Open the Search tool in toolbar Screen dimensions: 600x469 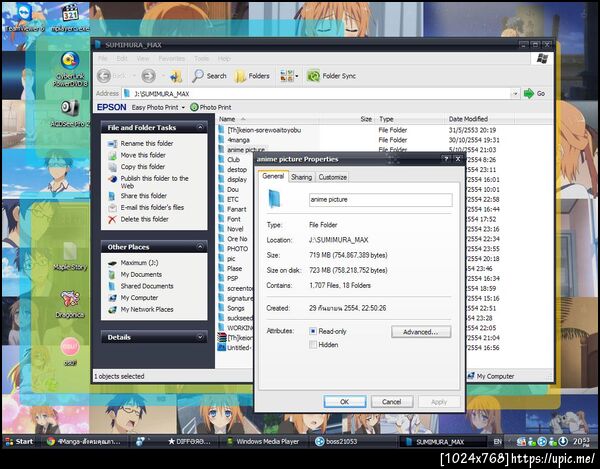tap(209, 76)
